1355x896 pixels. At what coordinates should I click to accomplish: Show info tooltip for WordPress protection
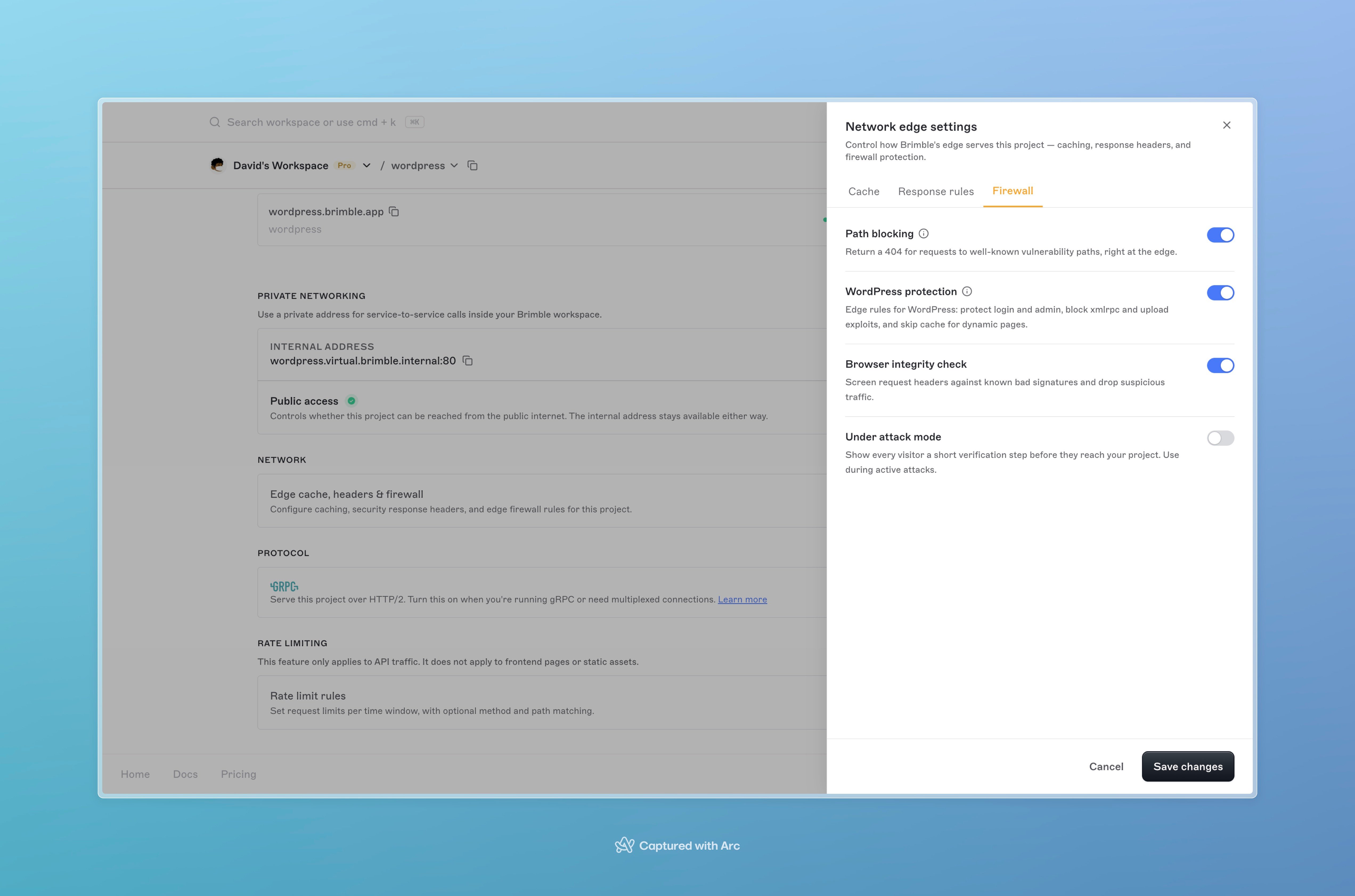(x=967, y=291)
